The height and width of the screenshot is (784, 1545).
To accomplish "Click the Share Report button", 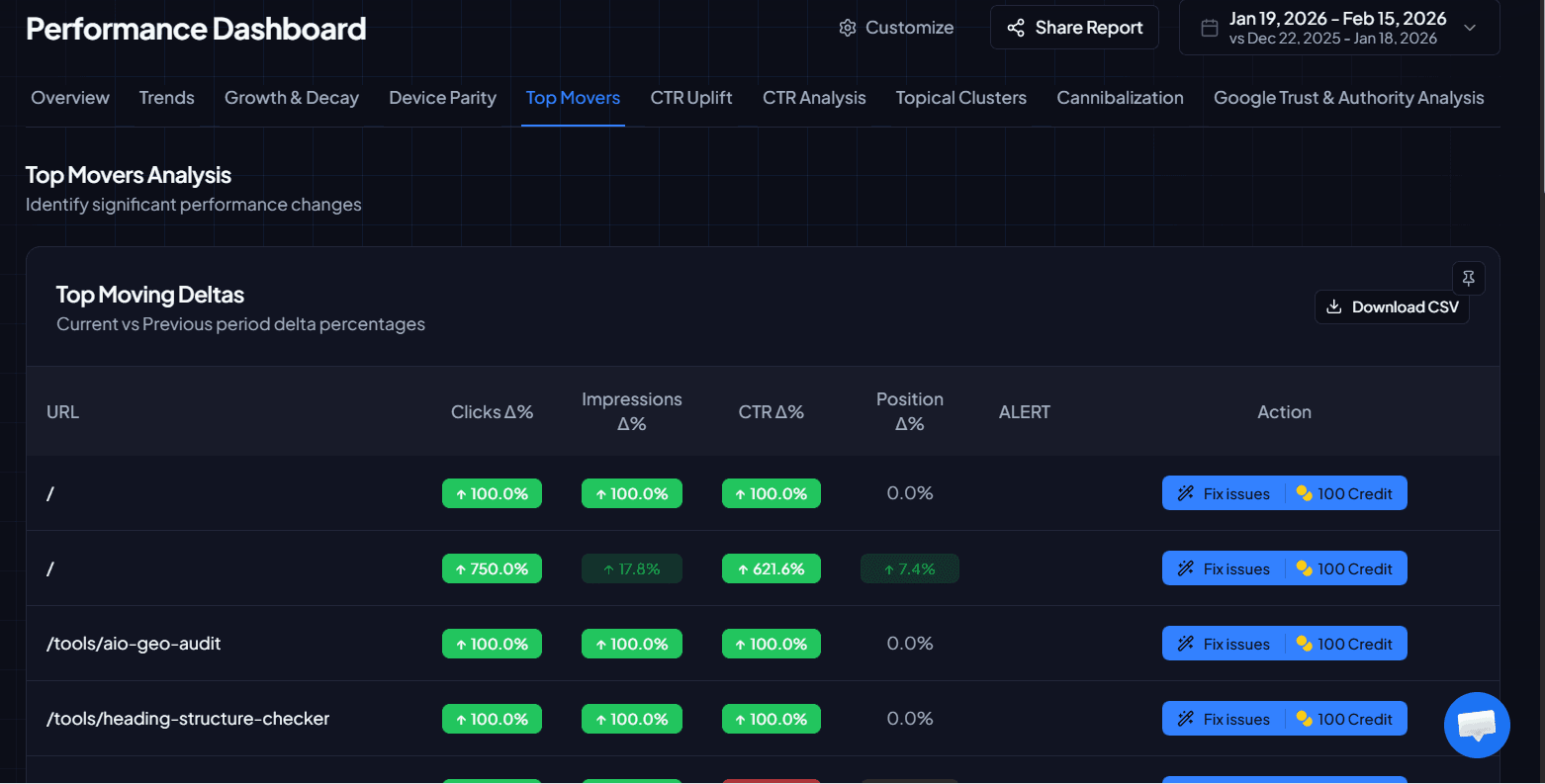I will [1074, 28].
